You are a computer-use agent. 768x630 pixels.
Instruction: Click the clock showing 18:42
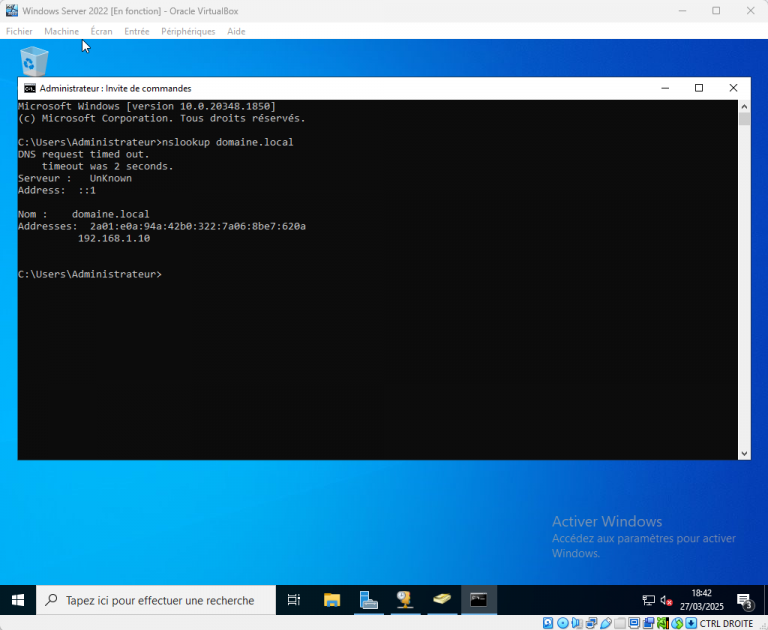(x=702, y=600)
